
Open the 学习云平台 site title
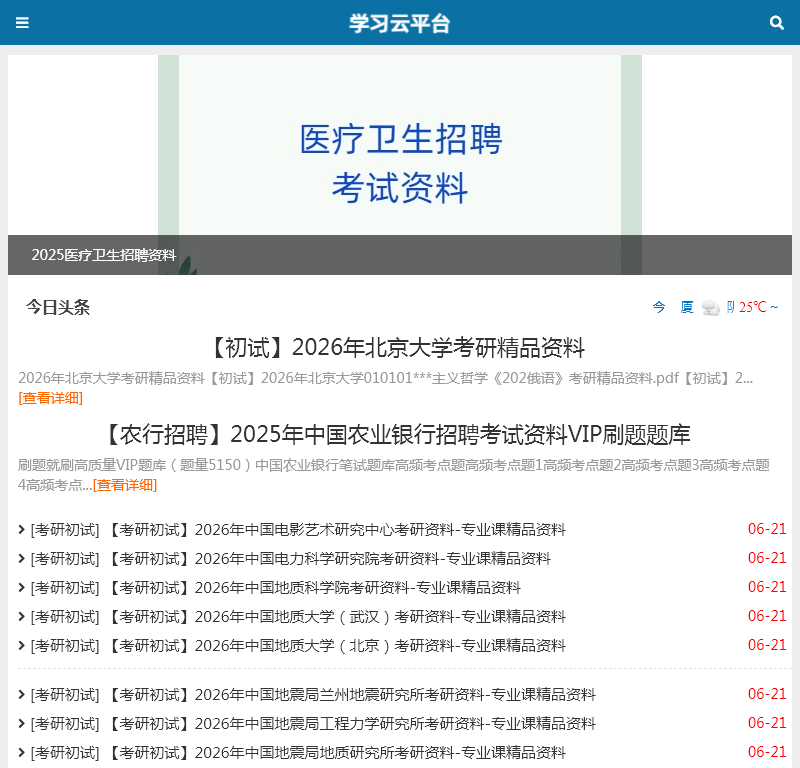[x=399, y=23]
